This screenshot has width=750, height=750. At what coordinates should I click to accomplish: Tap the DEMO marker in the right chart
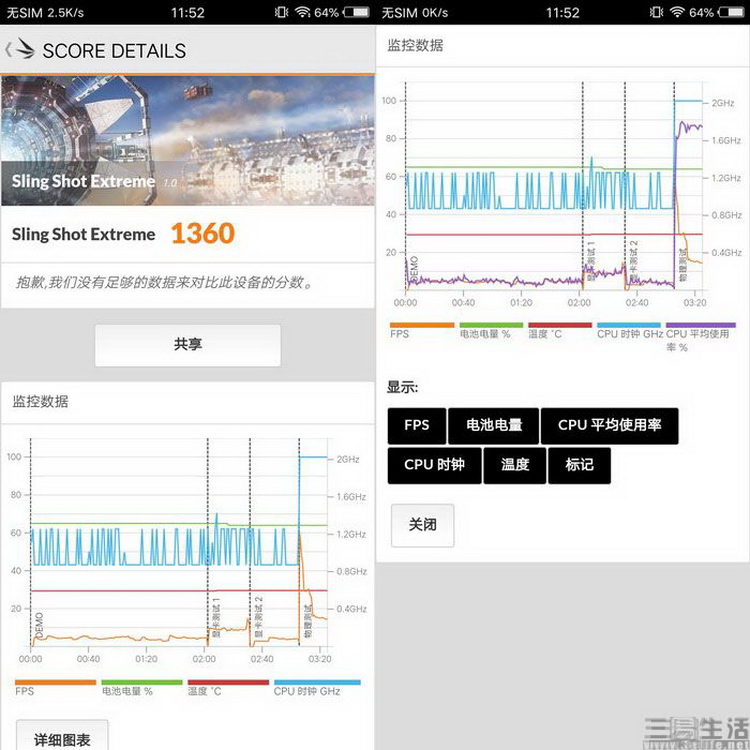414,269
